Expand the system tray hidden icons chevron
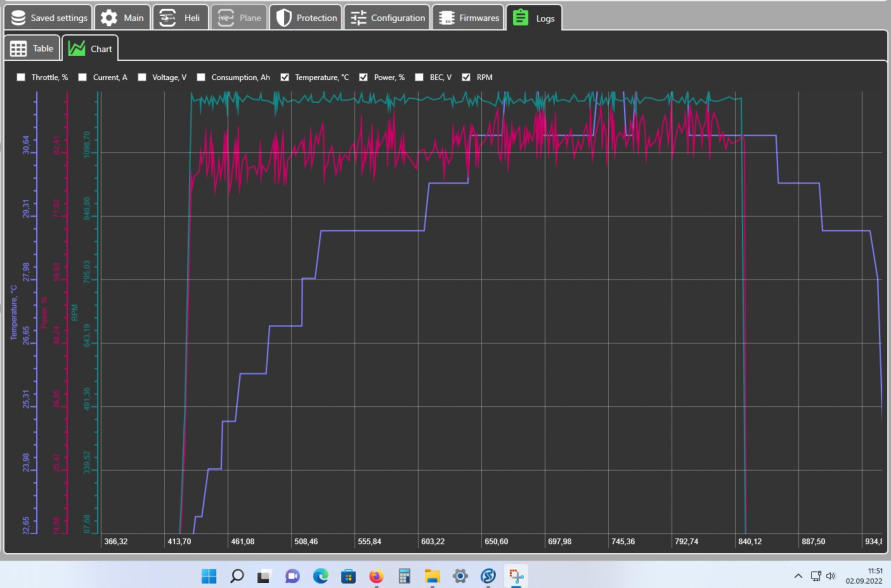The width and height of the screenshot is (891, 588). point(798,576)
